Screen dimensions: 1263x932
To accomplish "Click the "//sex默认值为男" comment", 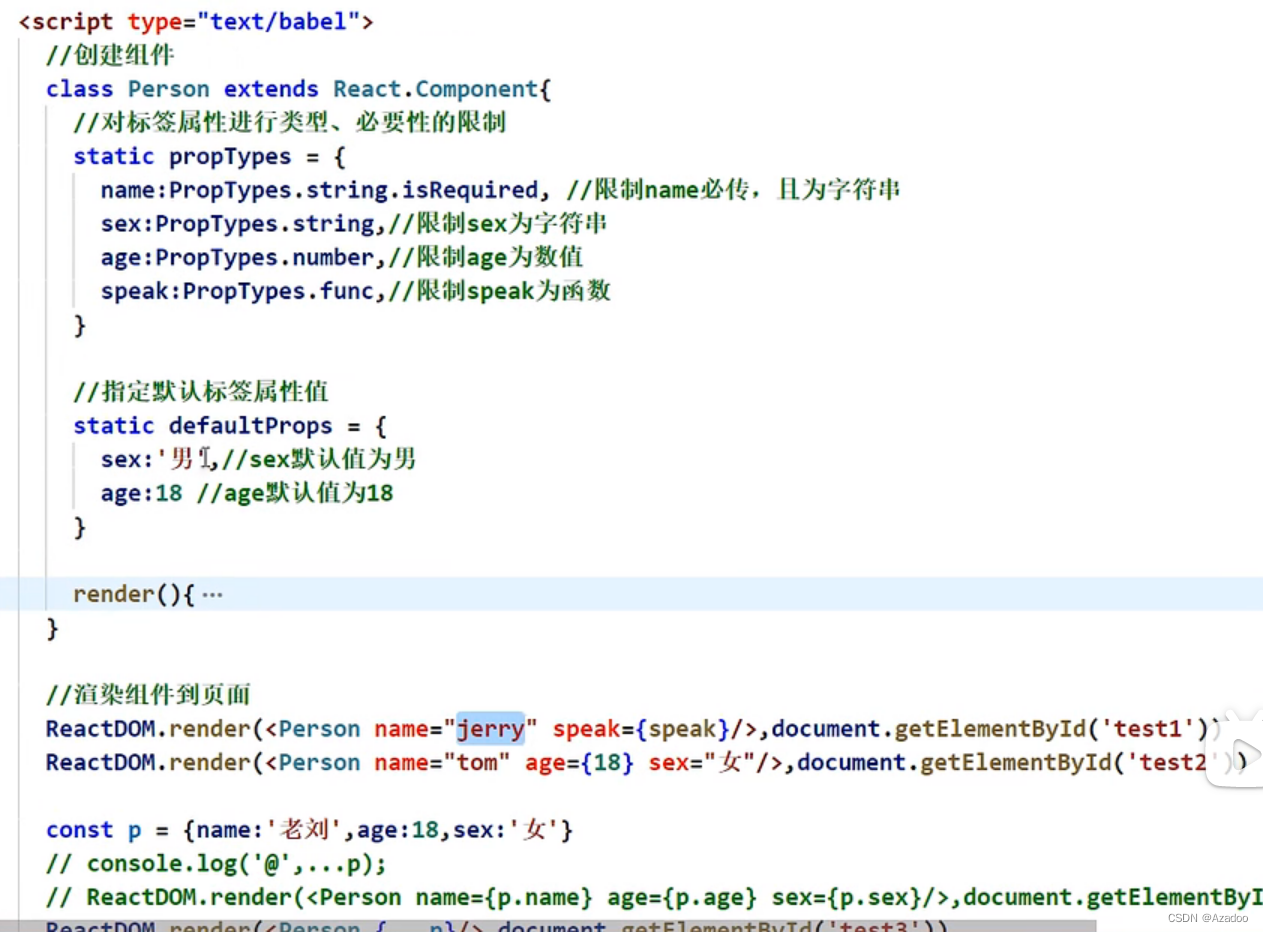I will click(320, 459).
